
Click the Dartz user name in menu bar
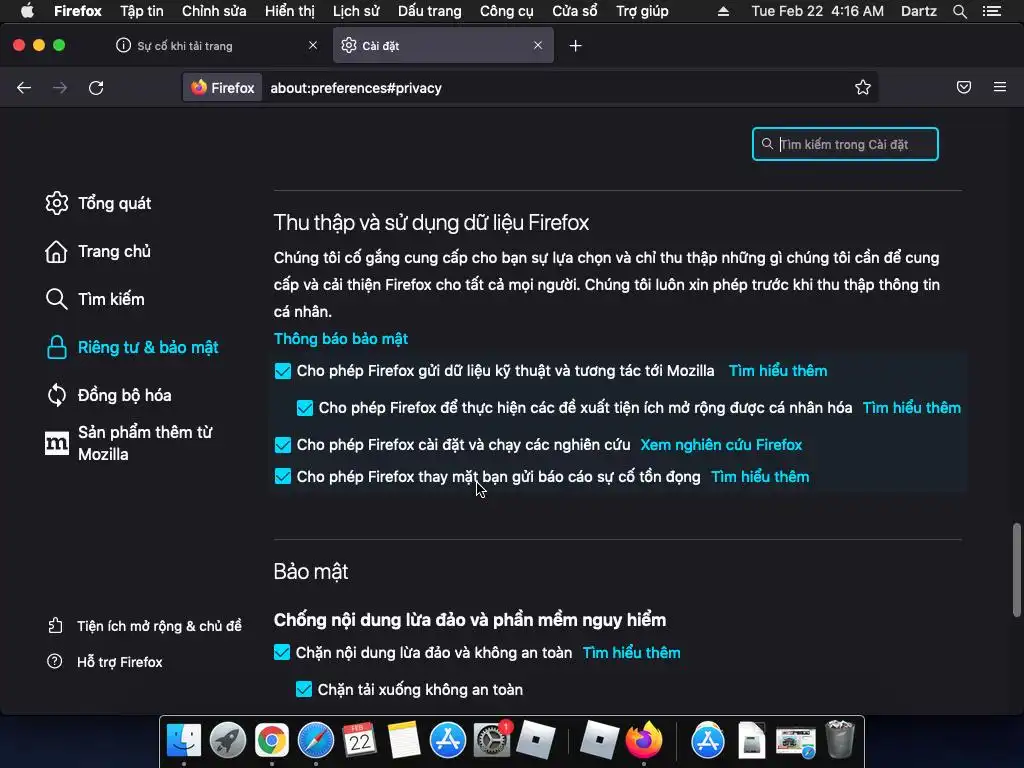[918, 11]
